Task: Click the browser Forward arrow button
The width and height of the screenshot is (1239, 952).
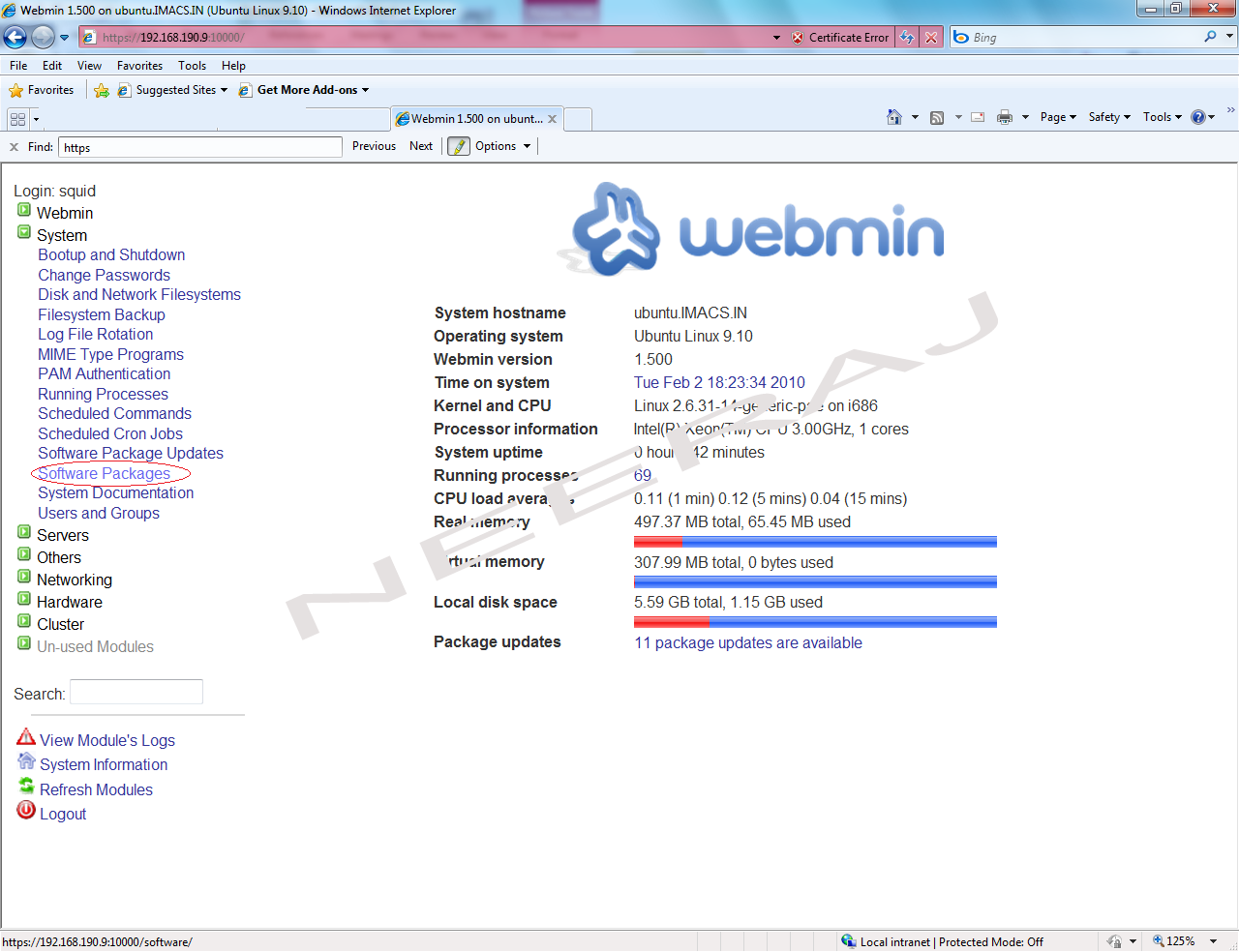Action: 43,38
